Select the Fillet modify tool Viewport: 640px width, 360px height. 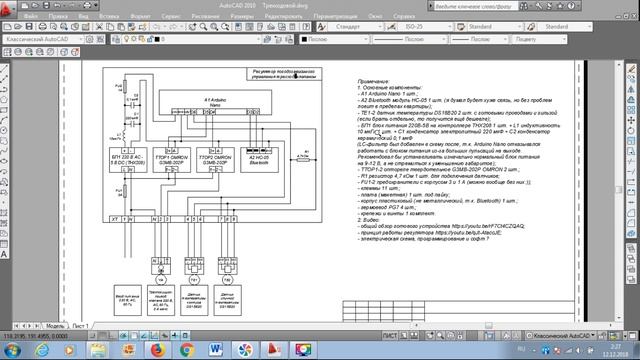pos(631,223)
